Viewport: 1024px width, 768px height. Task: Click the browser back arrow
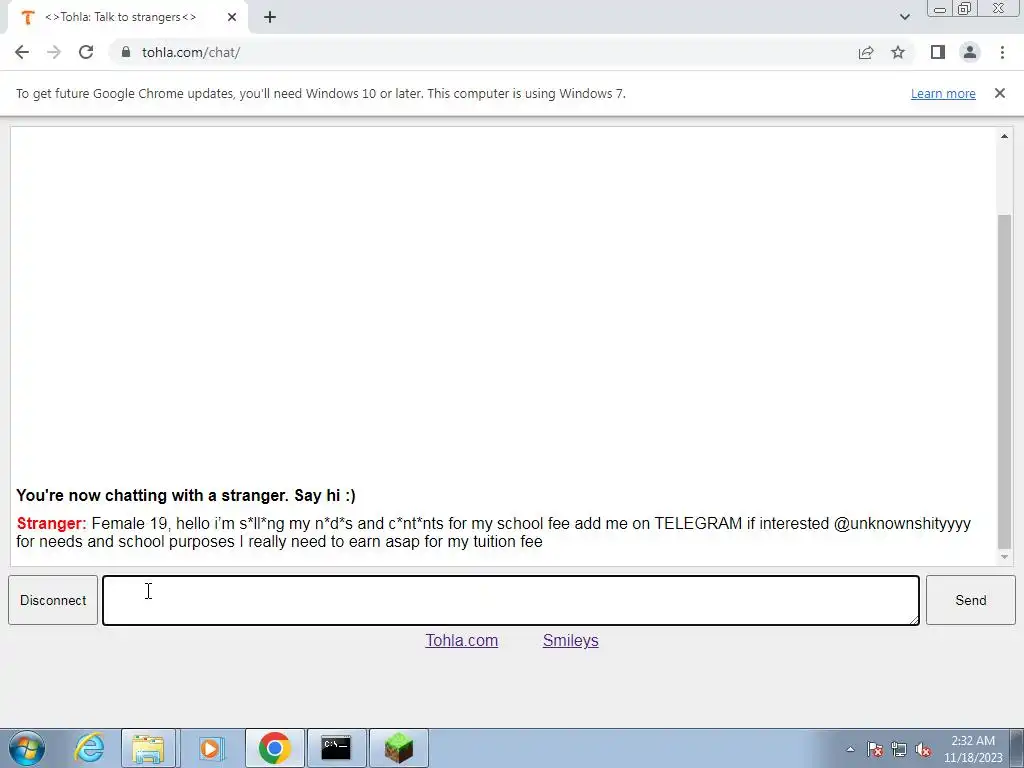22,52
